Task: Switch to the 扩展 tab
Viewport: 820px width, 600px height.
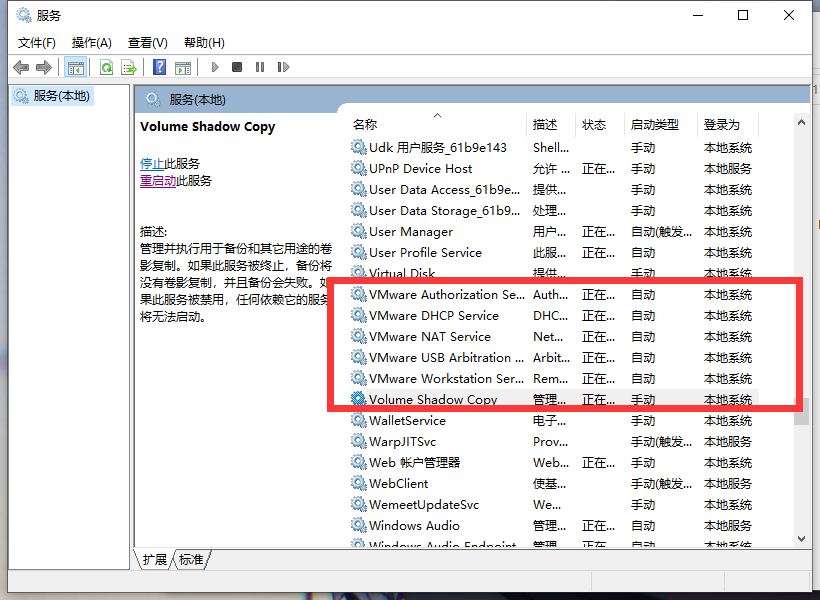Action: click(154, 560)
